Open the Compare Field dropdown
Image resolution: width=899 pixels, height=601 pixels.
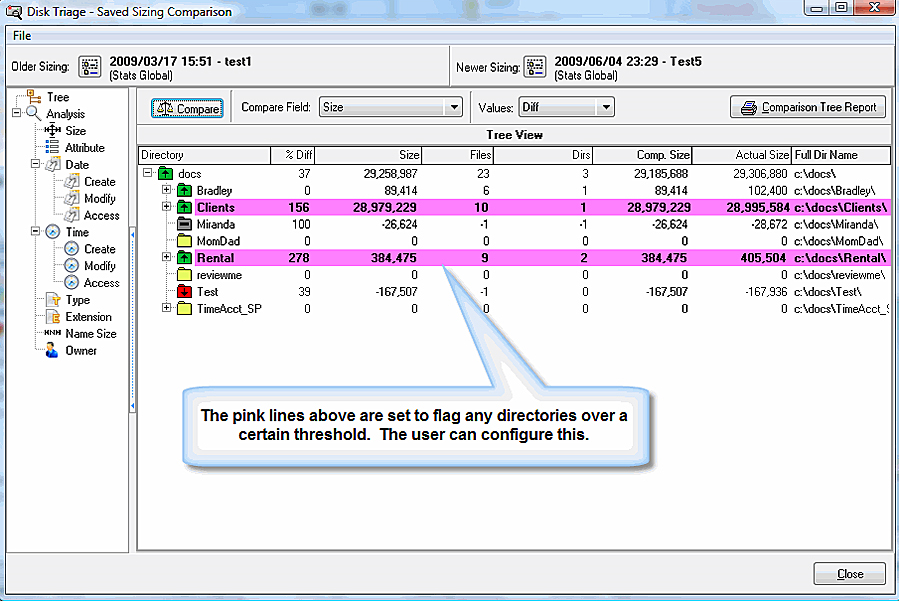453,107
